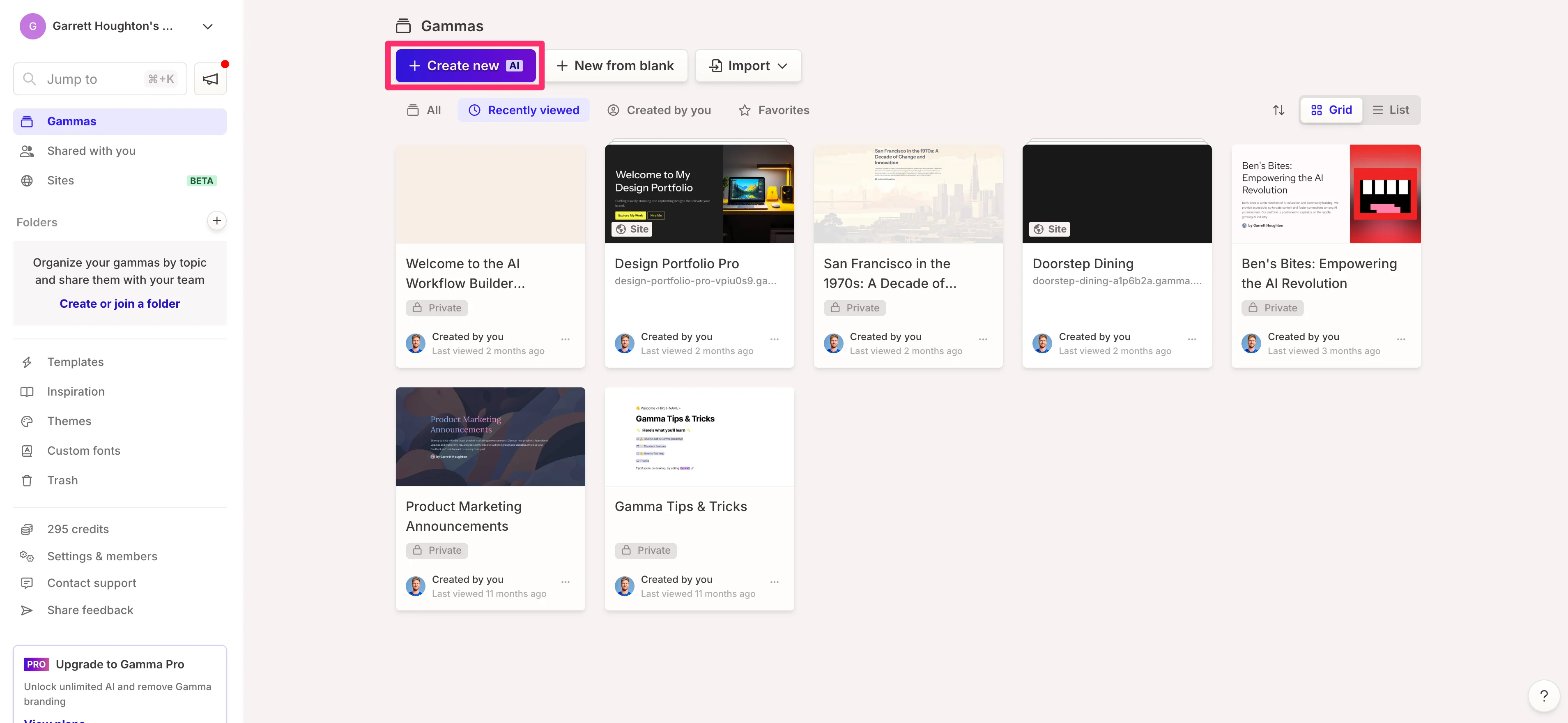Expand Garrett Houghton's workspace menu

point(207,26)
